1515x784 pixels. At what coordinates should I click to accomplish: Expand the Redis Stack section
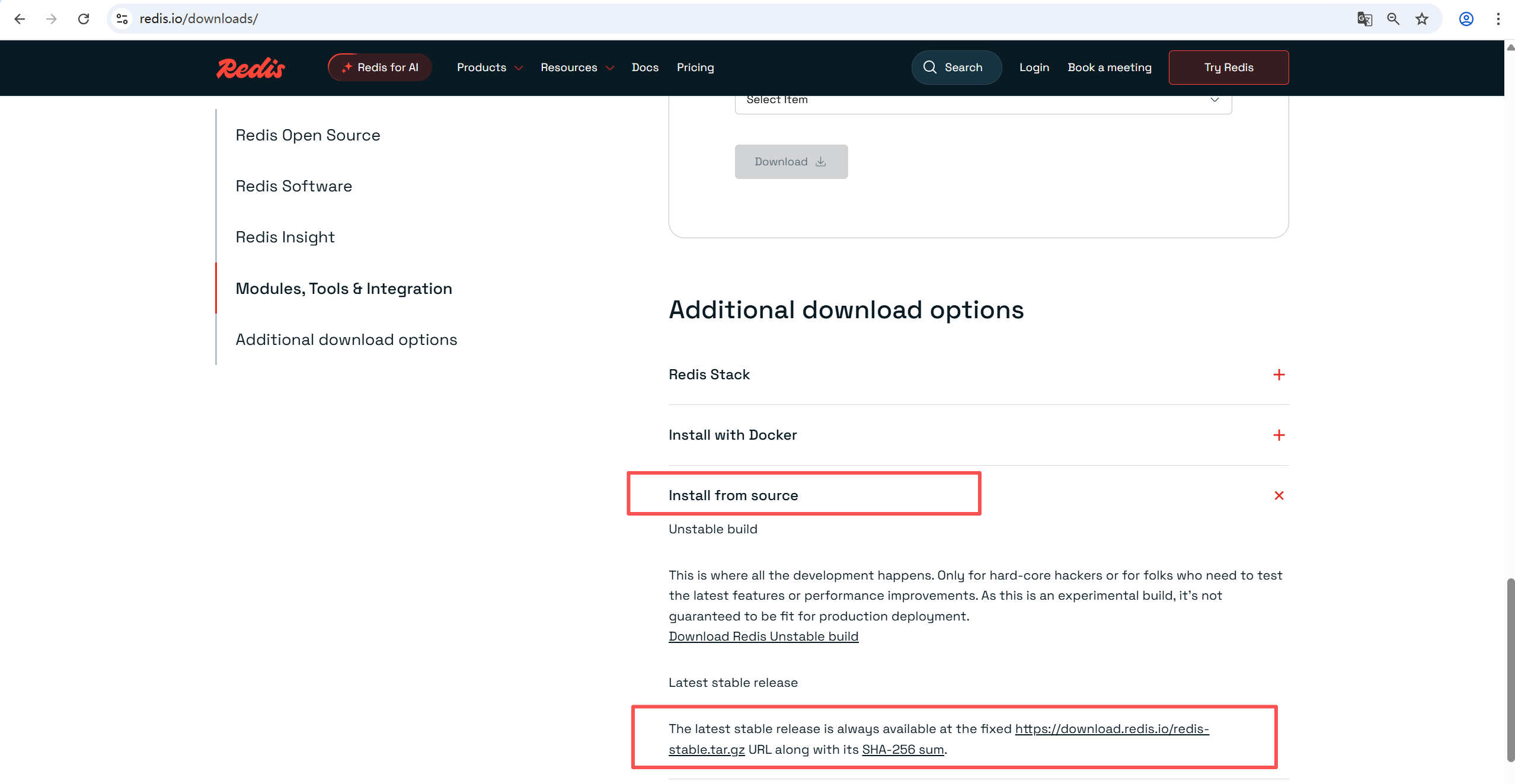(1279, 375)
